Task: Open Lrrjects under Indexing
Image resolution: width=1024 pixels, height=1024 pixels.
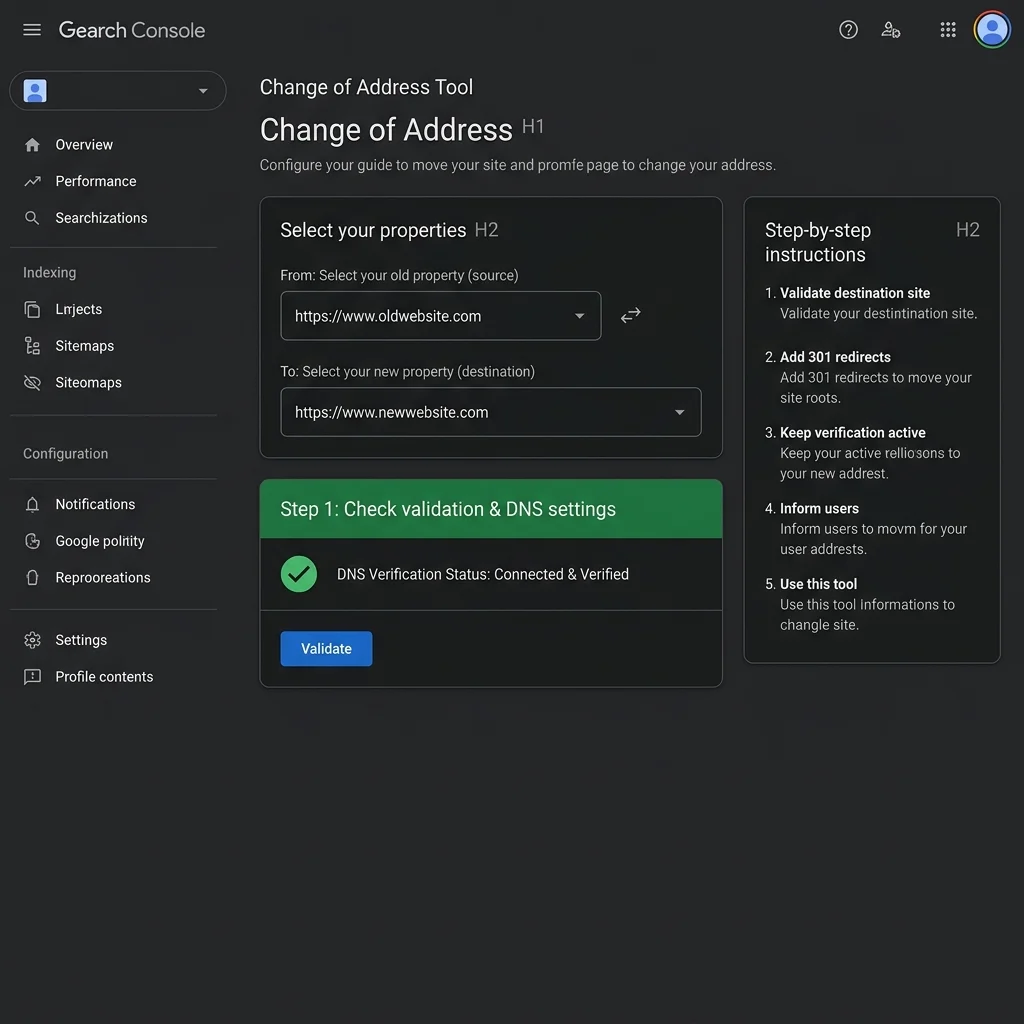Action: [x=78, y=310]
